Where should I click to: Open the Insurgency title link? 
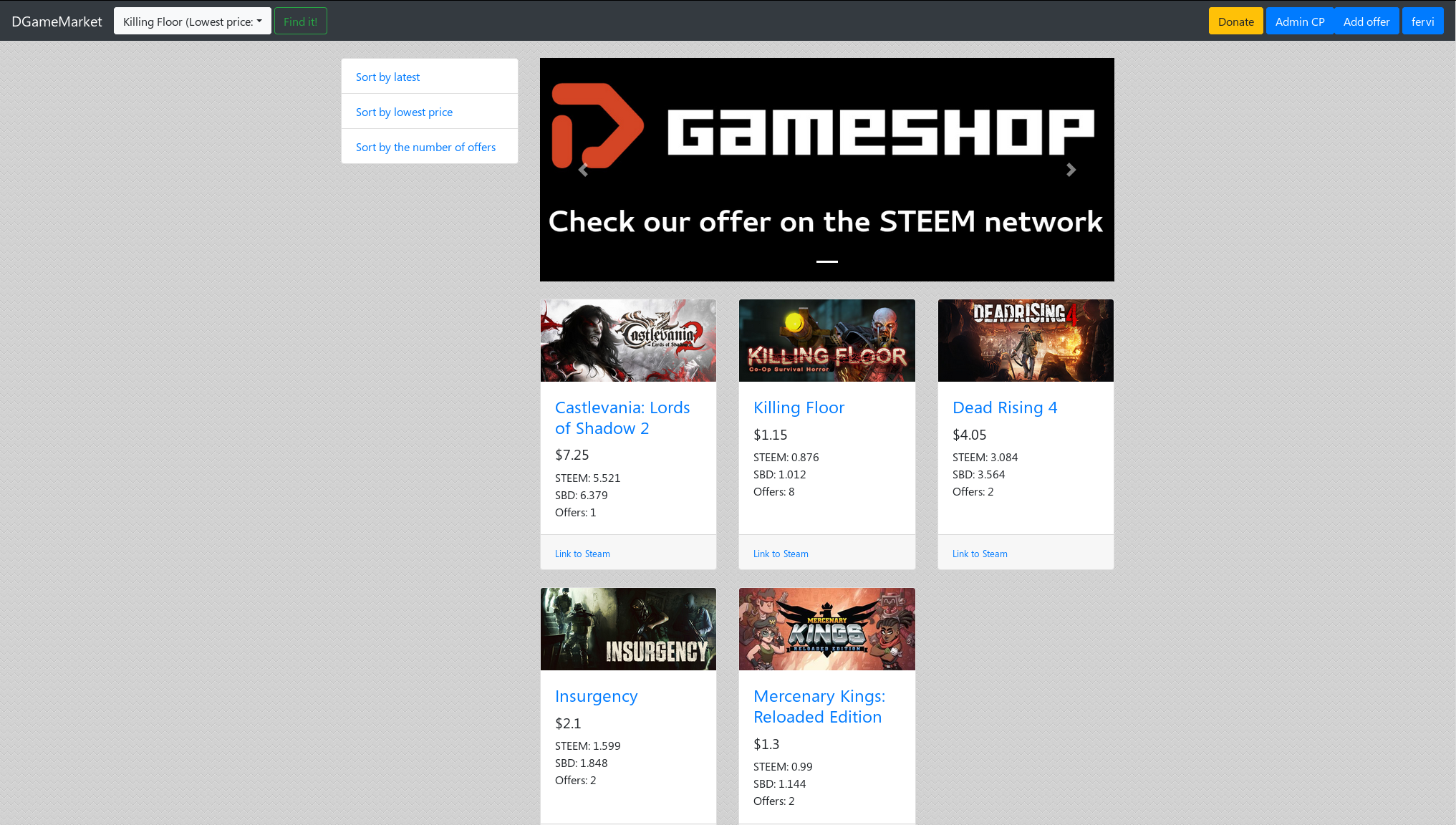click(x=596, y=696)
